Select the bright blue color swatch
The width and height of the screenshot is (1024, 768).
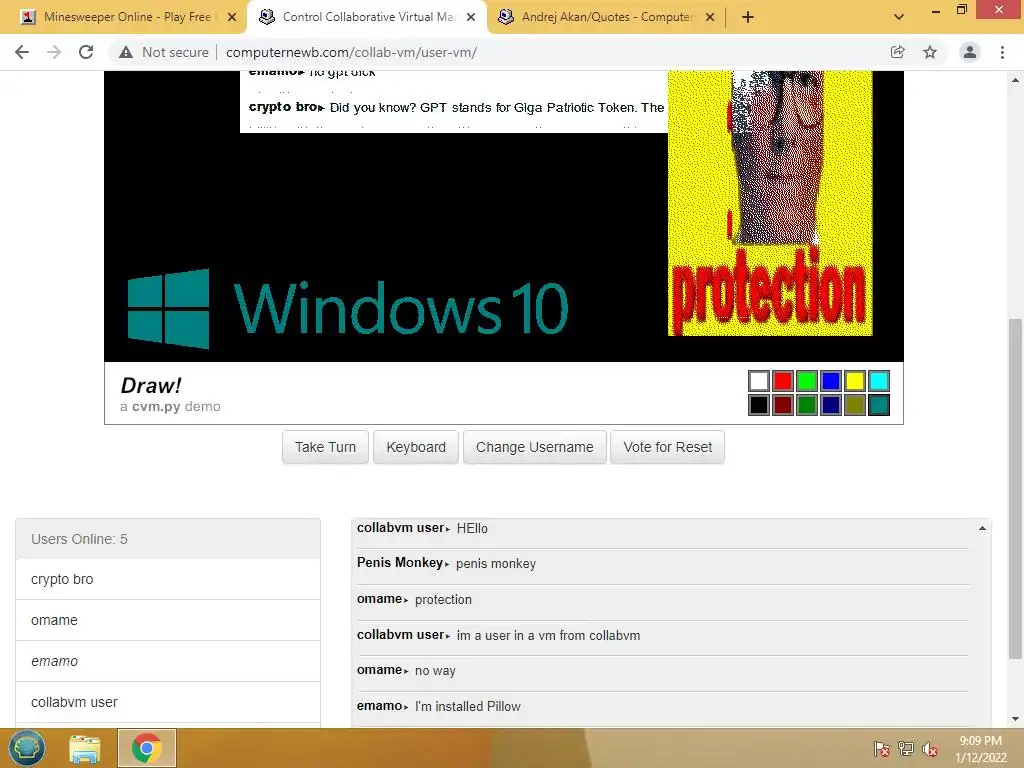pos(831,381)
